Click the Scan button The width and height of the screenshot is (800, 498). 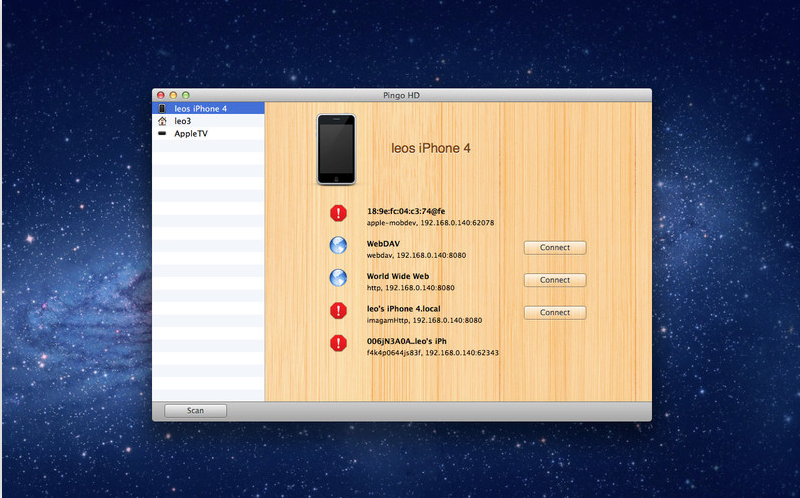pos(195,411)
